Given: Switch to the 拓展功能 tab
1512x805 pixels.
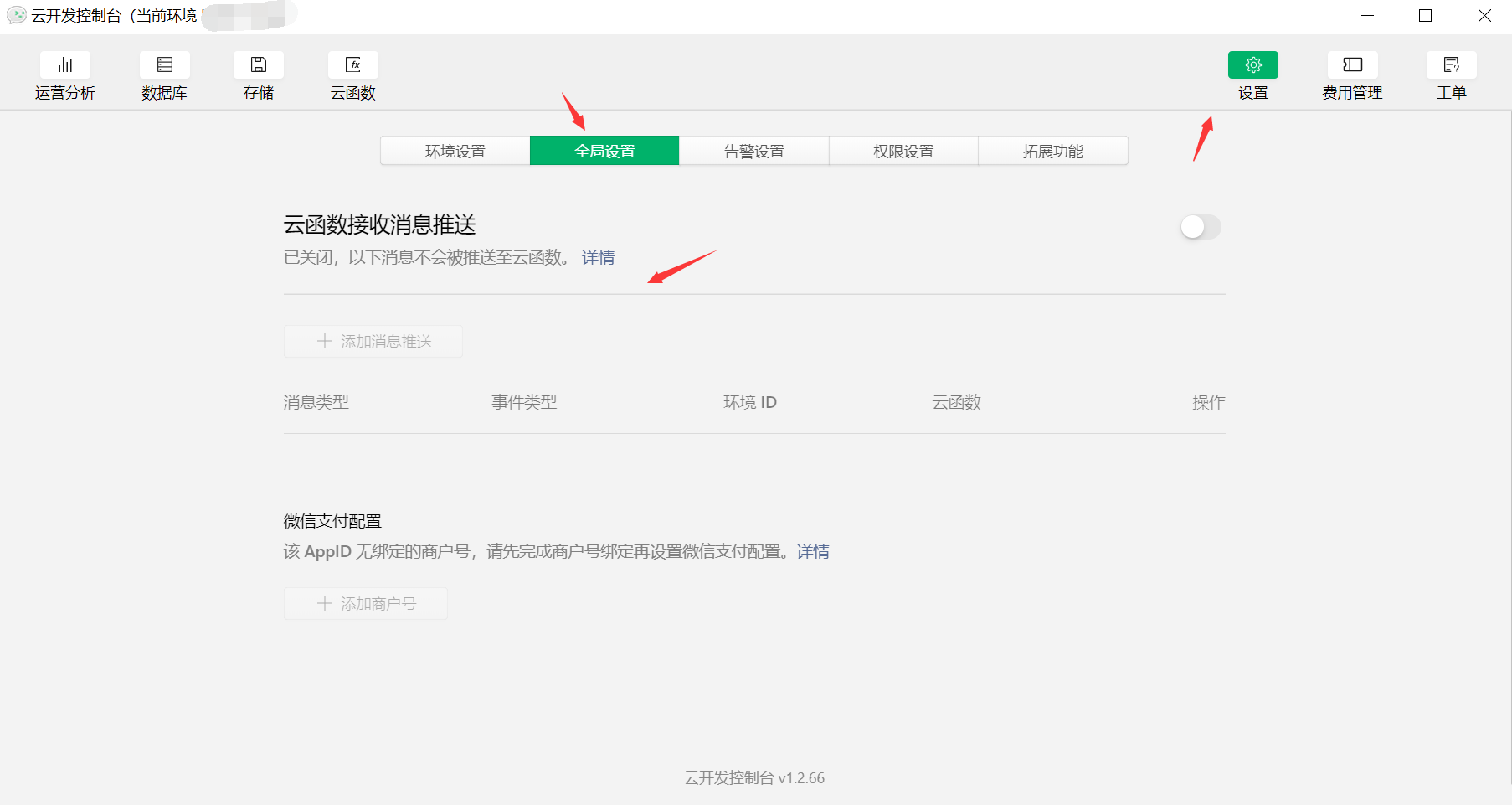Looking at the screenshot, I should (x=1053, y=151).
